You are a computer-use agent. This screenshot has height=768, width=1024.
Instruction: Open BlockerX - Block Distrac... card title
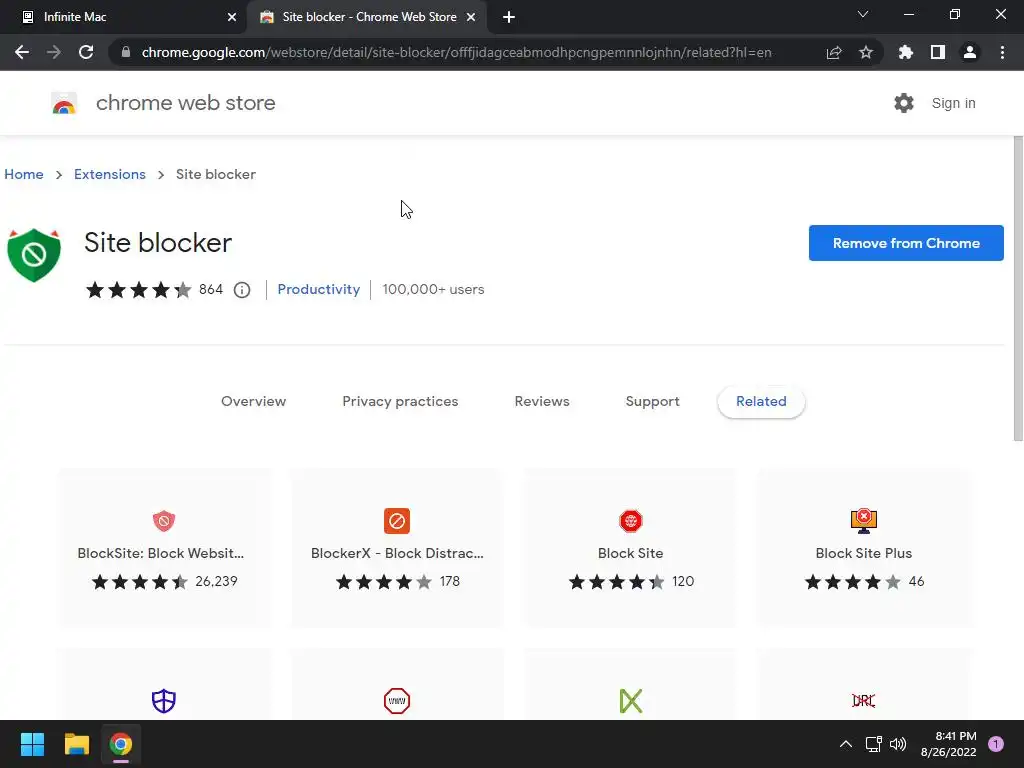coord(397,553)
